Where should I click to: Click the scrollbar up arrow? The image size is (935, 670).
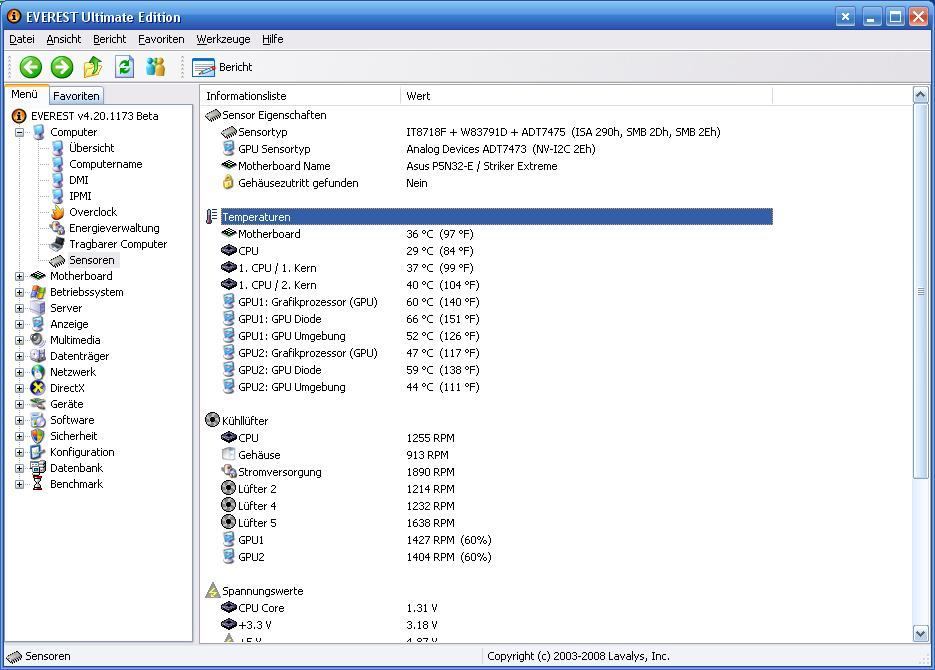920,95
